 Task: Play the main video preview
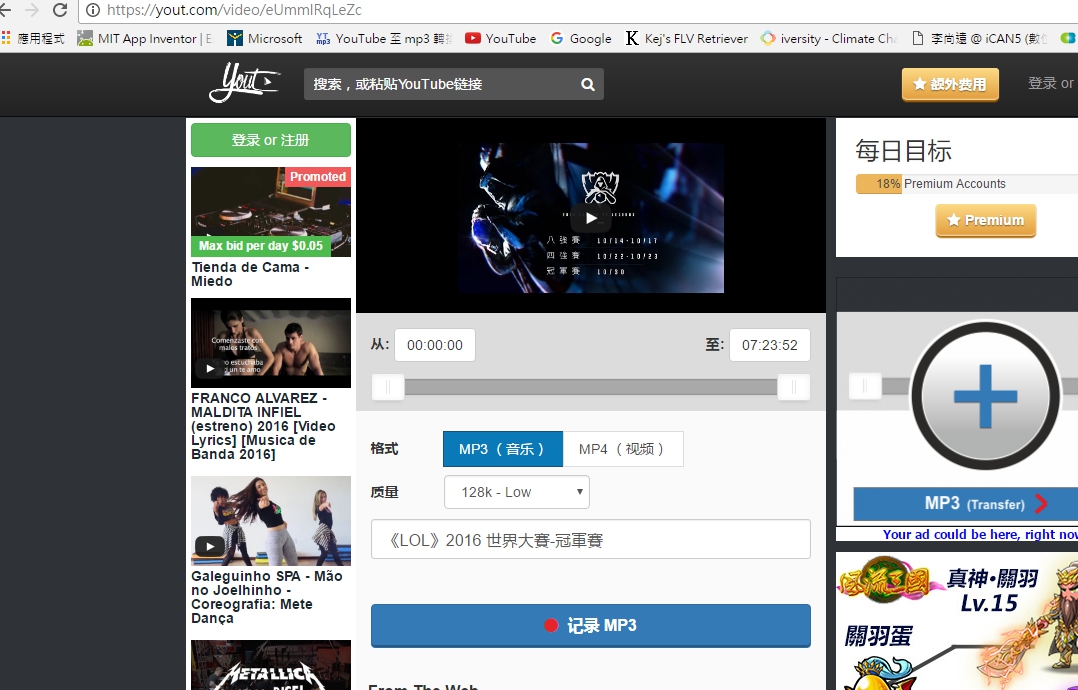click(591, 219)
